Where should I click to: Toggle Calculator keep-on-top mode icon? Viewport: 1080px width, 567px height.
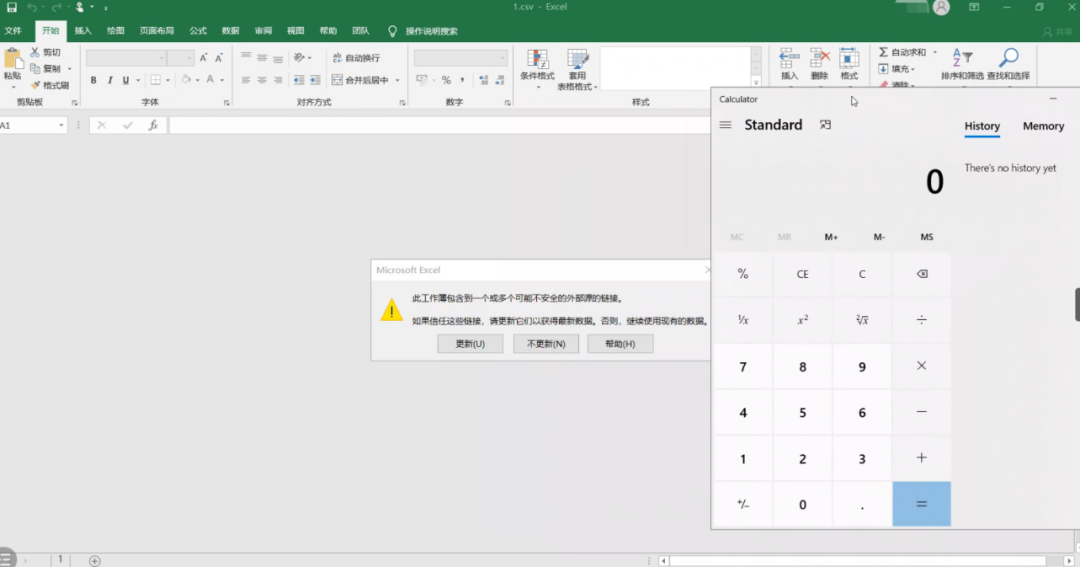[x=825, y=125]
